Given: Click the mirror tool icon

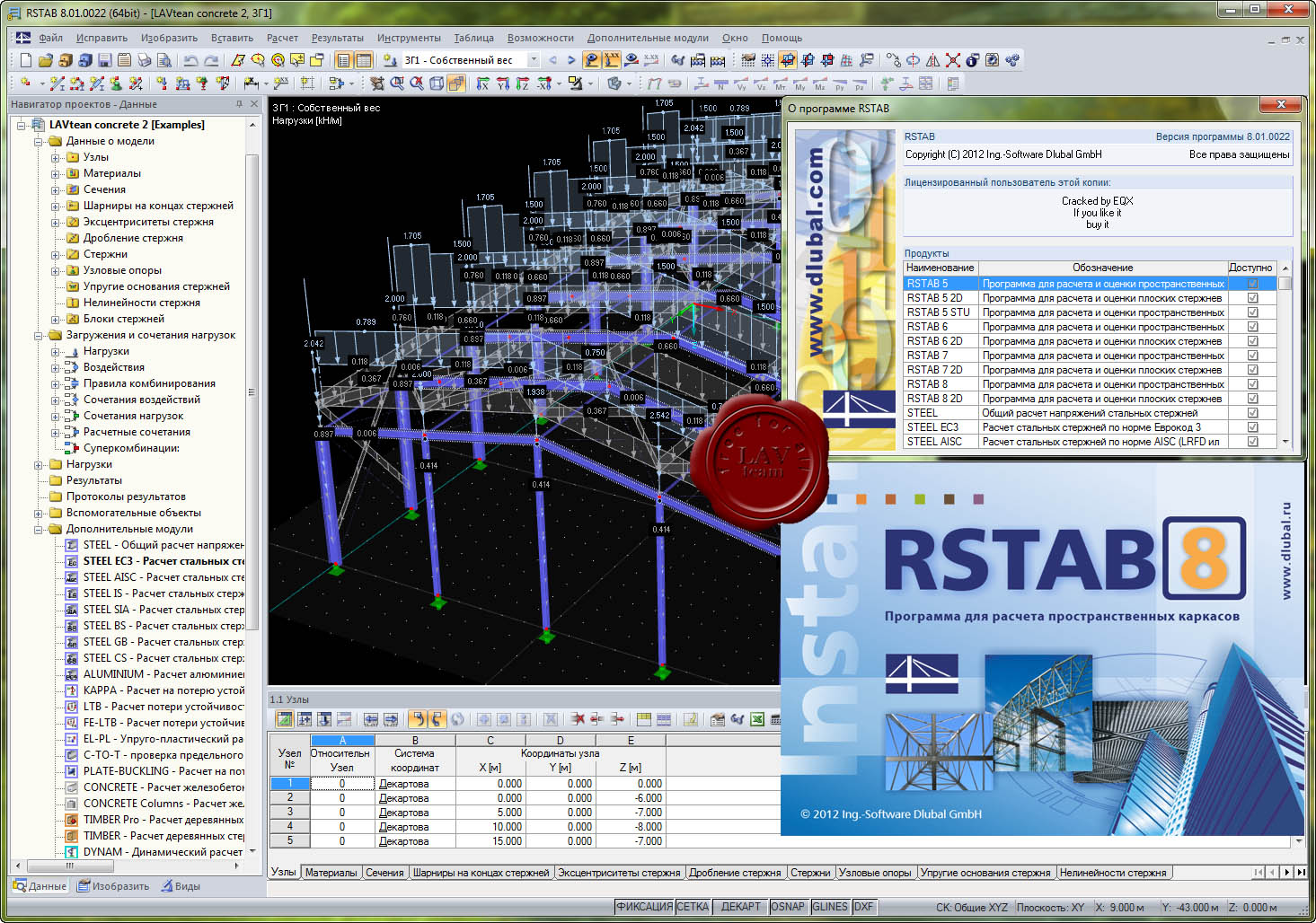Looking at the screenshot, I should (933, 60).
